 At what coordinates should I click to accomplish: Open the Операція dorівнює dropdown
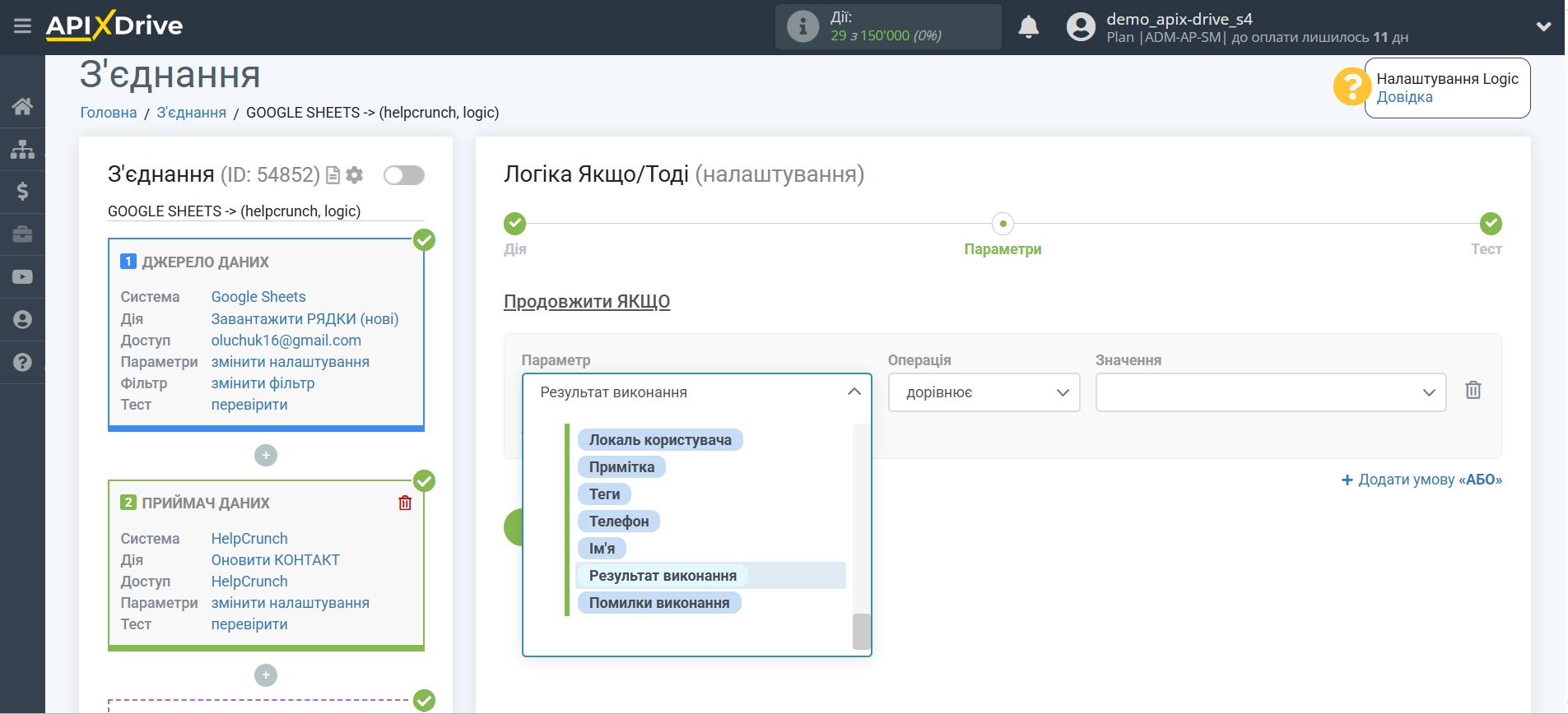[x=984, y=392]
